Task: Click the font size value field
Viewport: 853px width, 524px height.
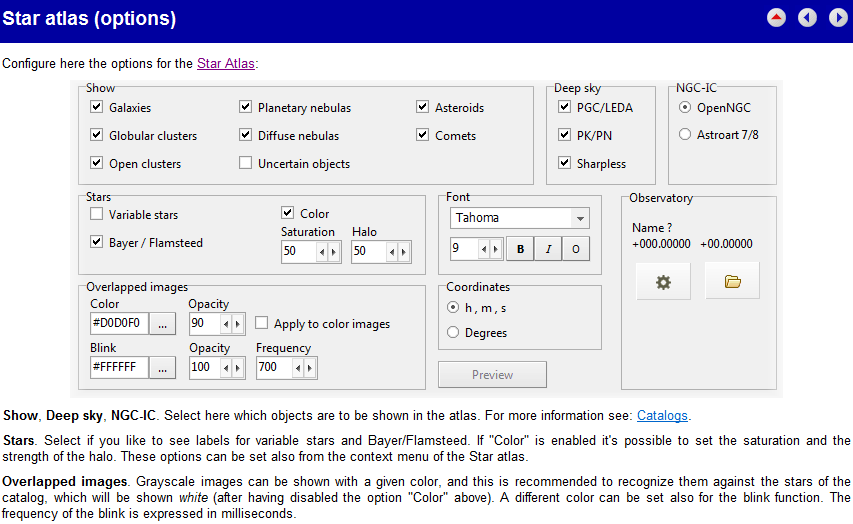Action: tap(464, 249)
